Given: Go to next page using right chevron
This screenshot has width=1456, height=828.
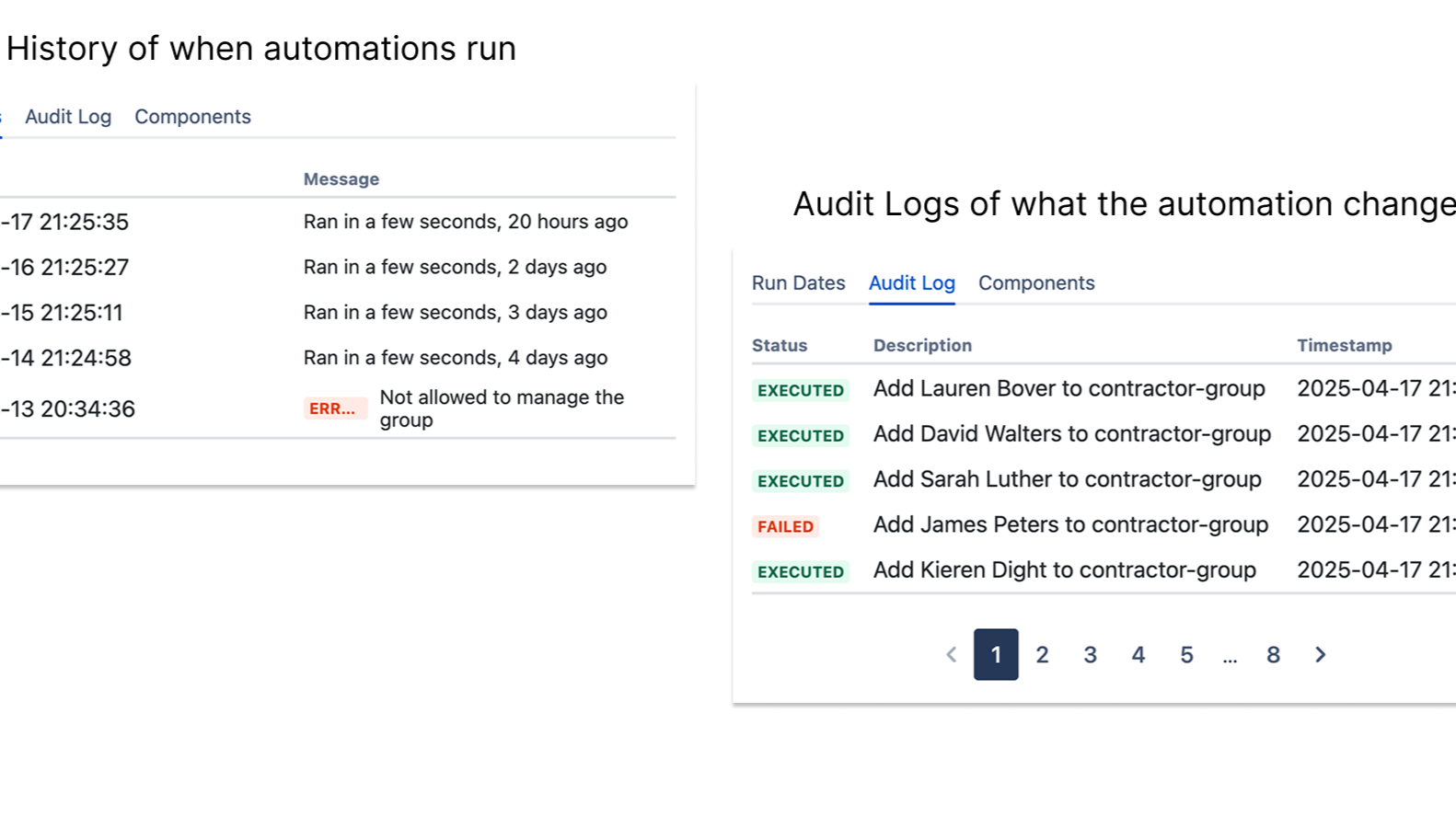Looking at the screenshot, I should 1321,654.
